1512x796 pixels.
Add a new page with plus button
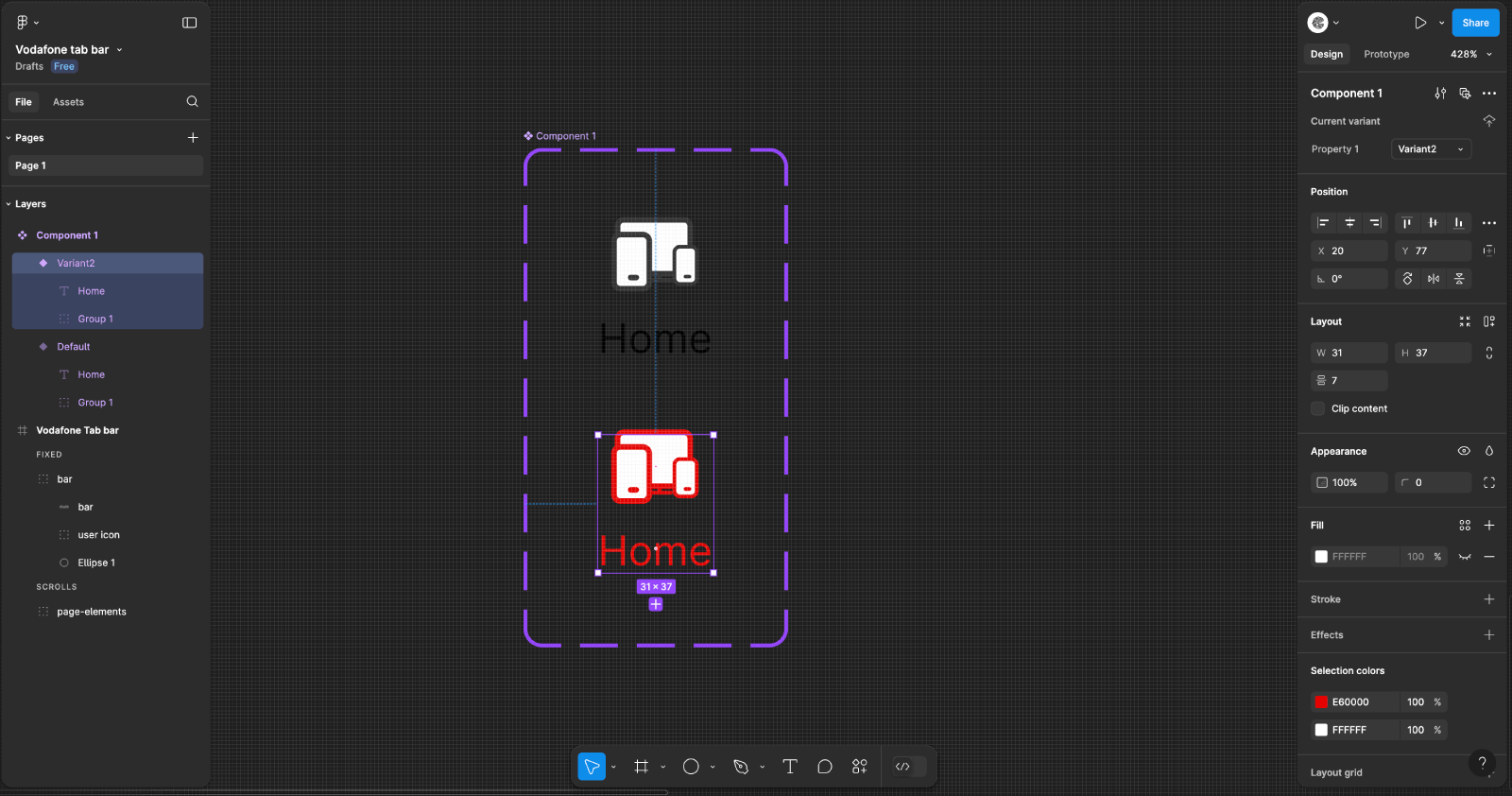(x=193, y=138)
